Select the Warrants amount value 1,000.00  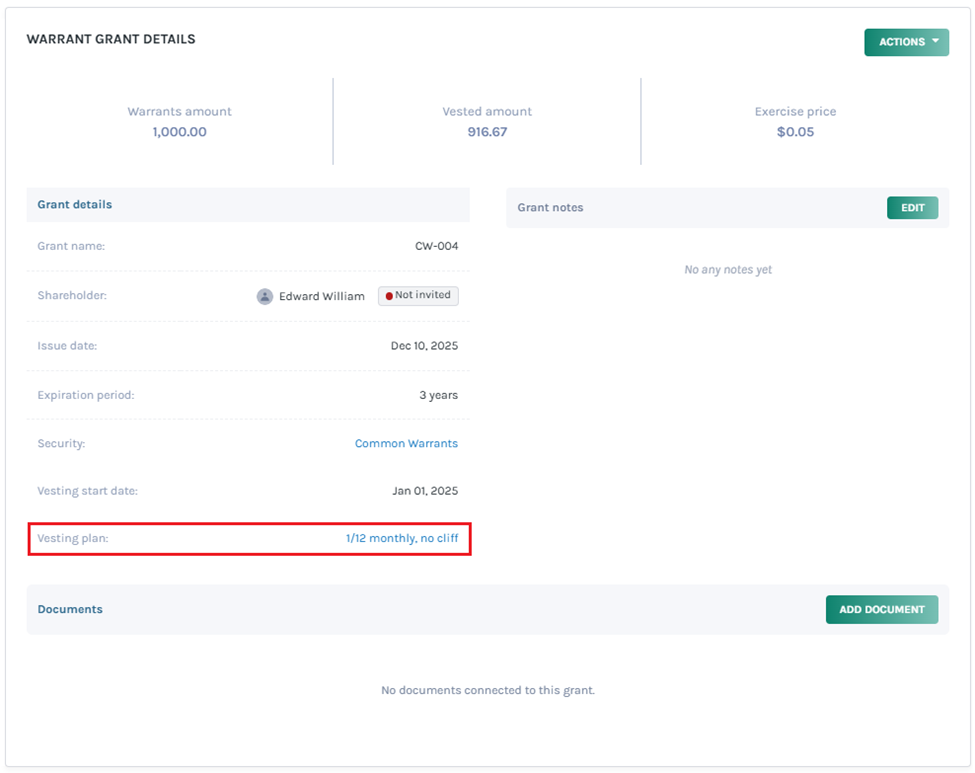tap(179, 130)
